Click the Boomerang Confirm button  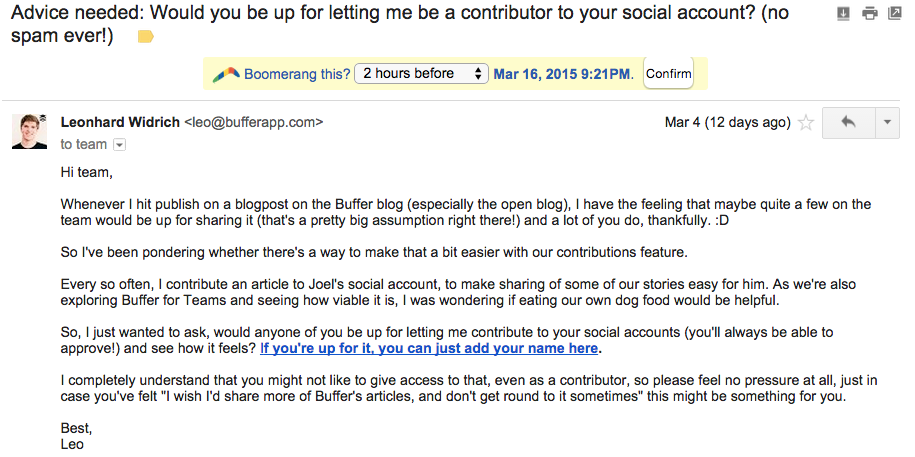(669, 74)
